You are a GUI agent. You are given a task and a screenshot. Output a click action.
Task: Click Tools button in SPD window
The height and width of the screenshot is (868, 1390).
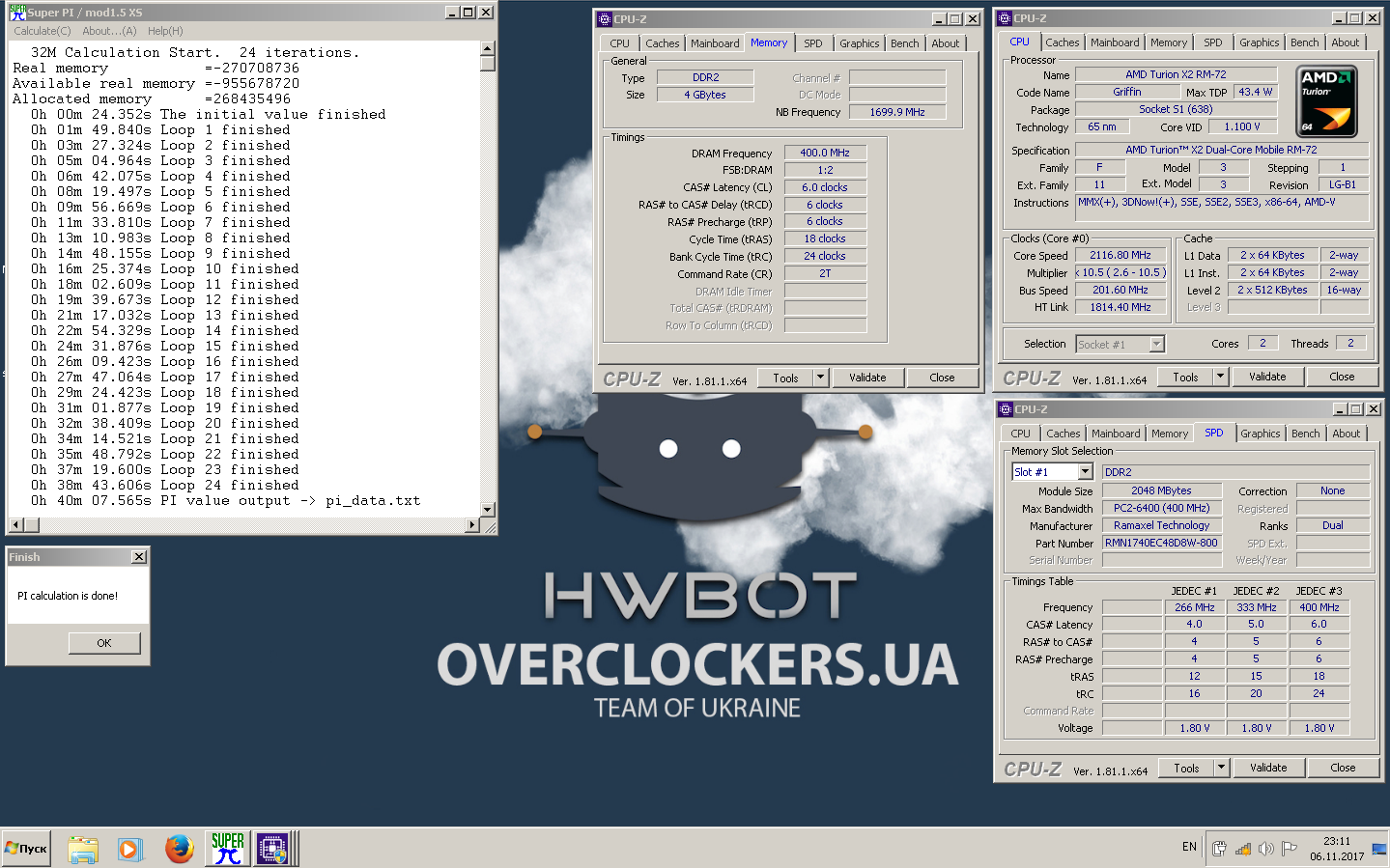(x=1186, y=768)
